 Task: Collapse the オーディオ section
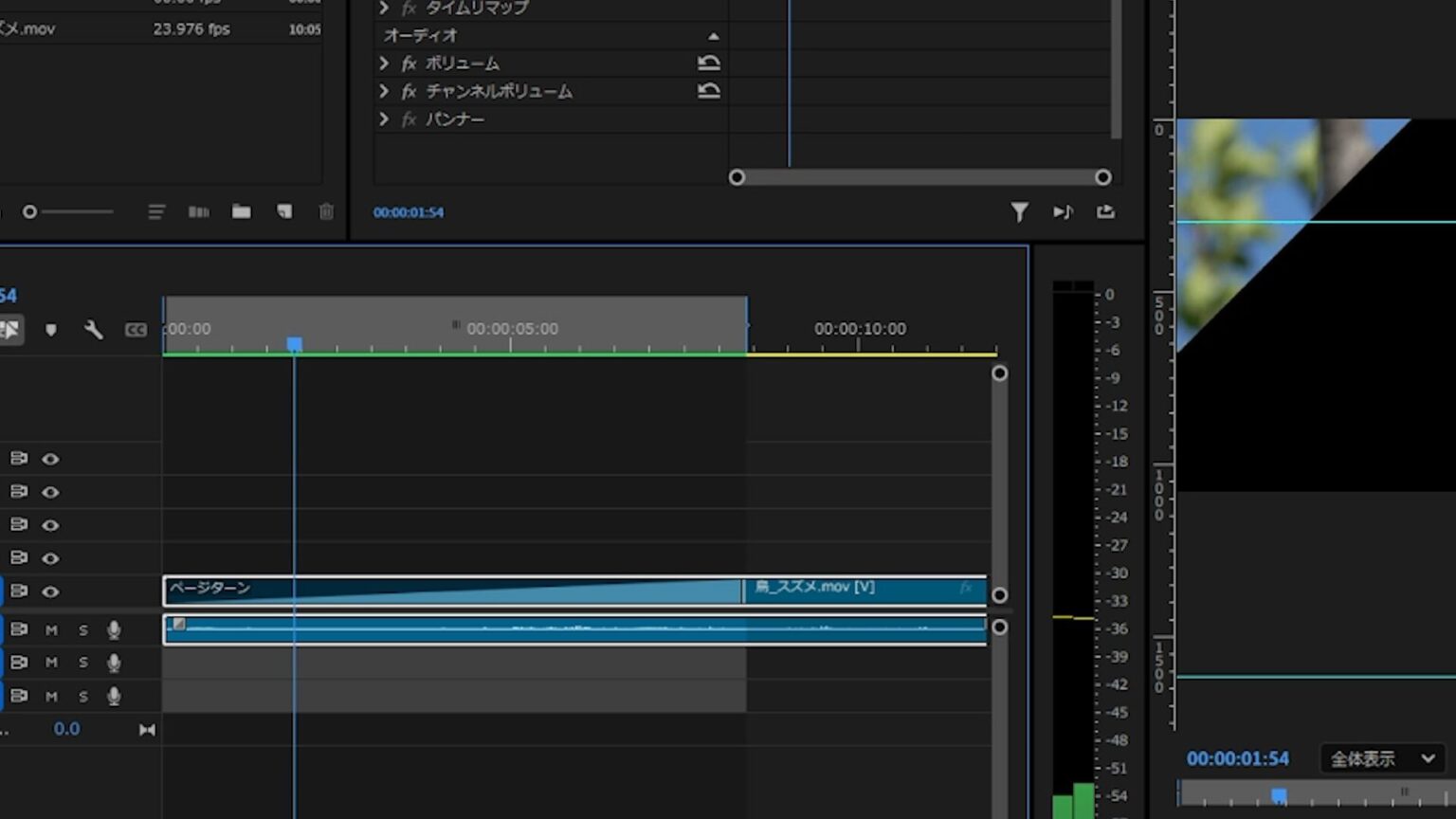click(x=713, y=36)
